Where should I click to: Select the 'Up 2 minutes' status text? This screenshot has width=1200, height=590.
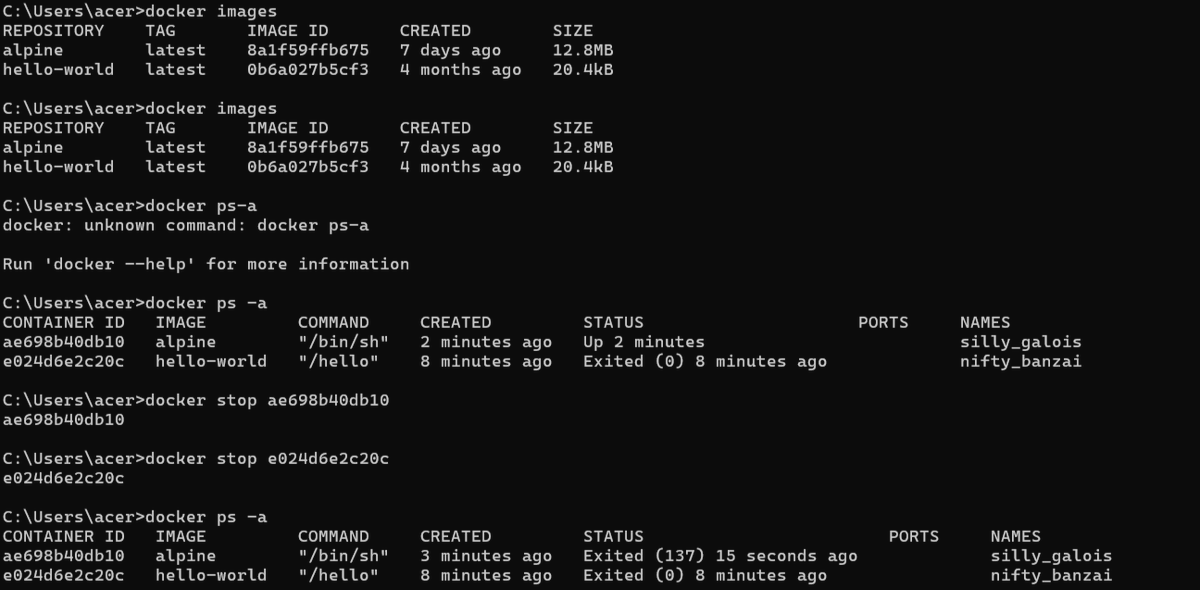[644, 342]
